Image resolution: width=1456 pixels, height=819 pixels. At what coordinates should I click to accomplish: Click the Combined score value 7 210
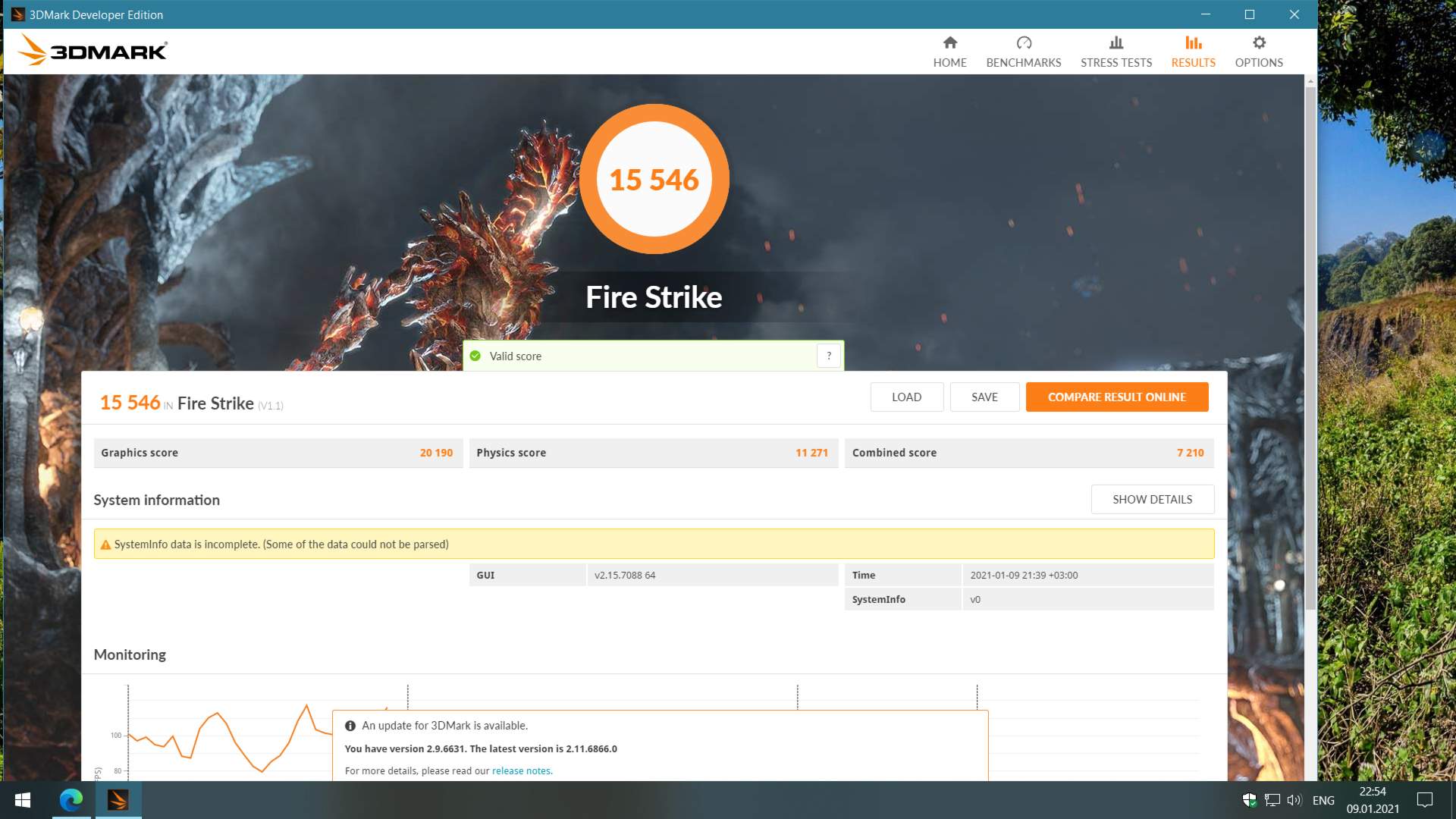point(1190,453)
